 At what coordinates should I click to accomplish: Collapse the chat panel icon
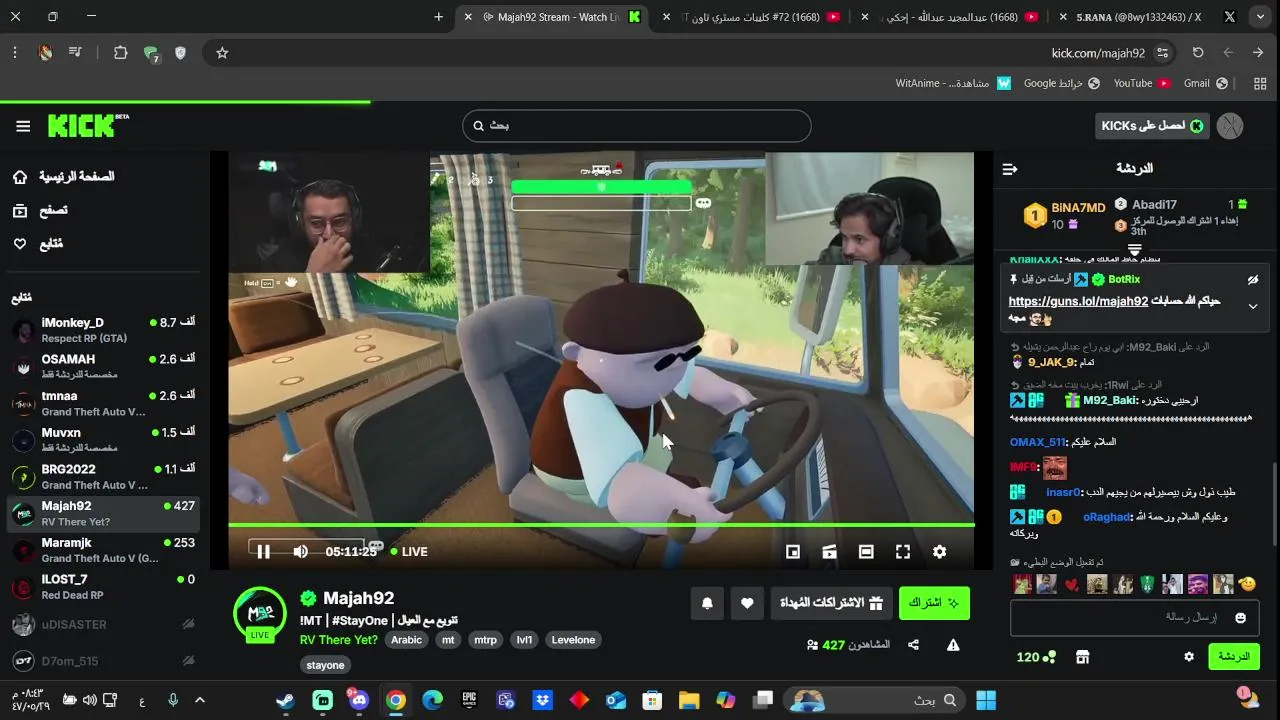(1010, 169)
